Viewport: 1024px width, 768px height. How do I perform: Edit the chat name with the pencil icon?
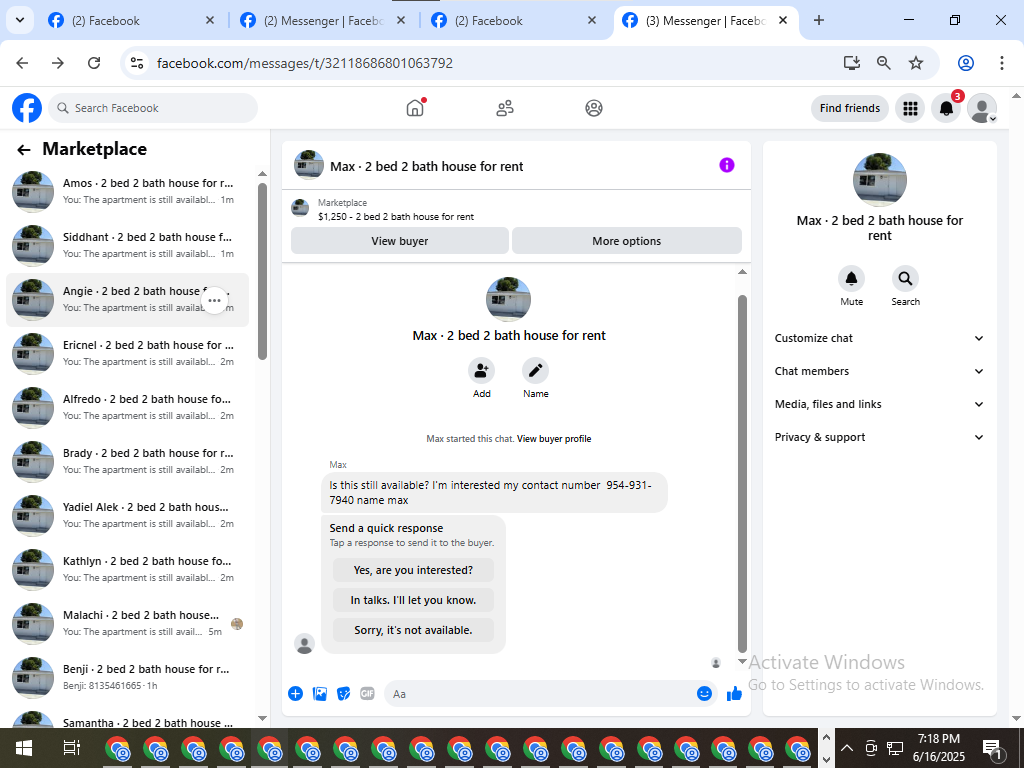pyautogui.click(x=536, y=371)
